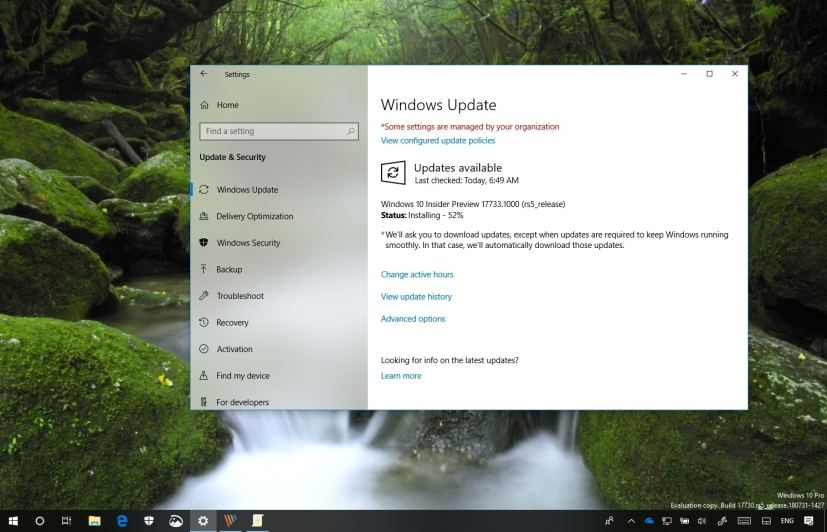Minimize the Settings window
This screenshot has width=827, height=532.
coord(684,74)
